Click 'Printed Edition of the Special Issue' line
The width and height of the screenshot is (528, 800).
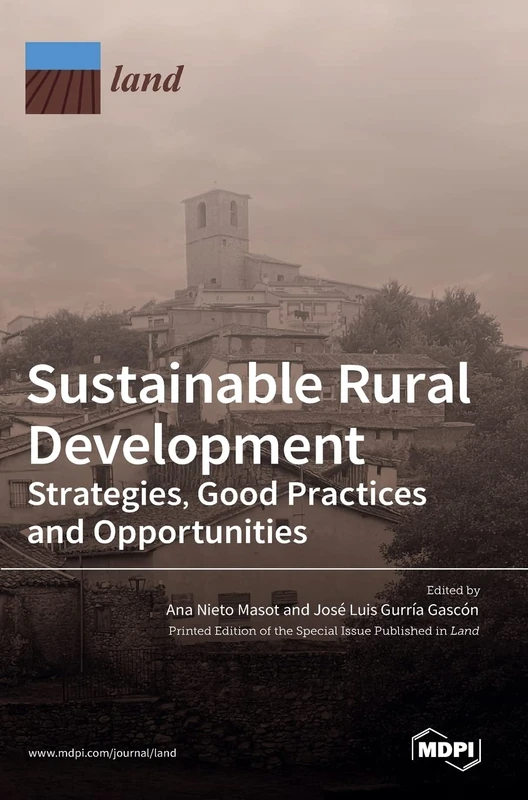324,631
